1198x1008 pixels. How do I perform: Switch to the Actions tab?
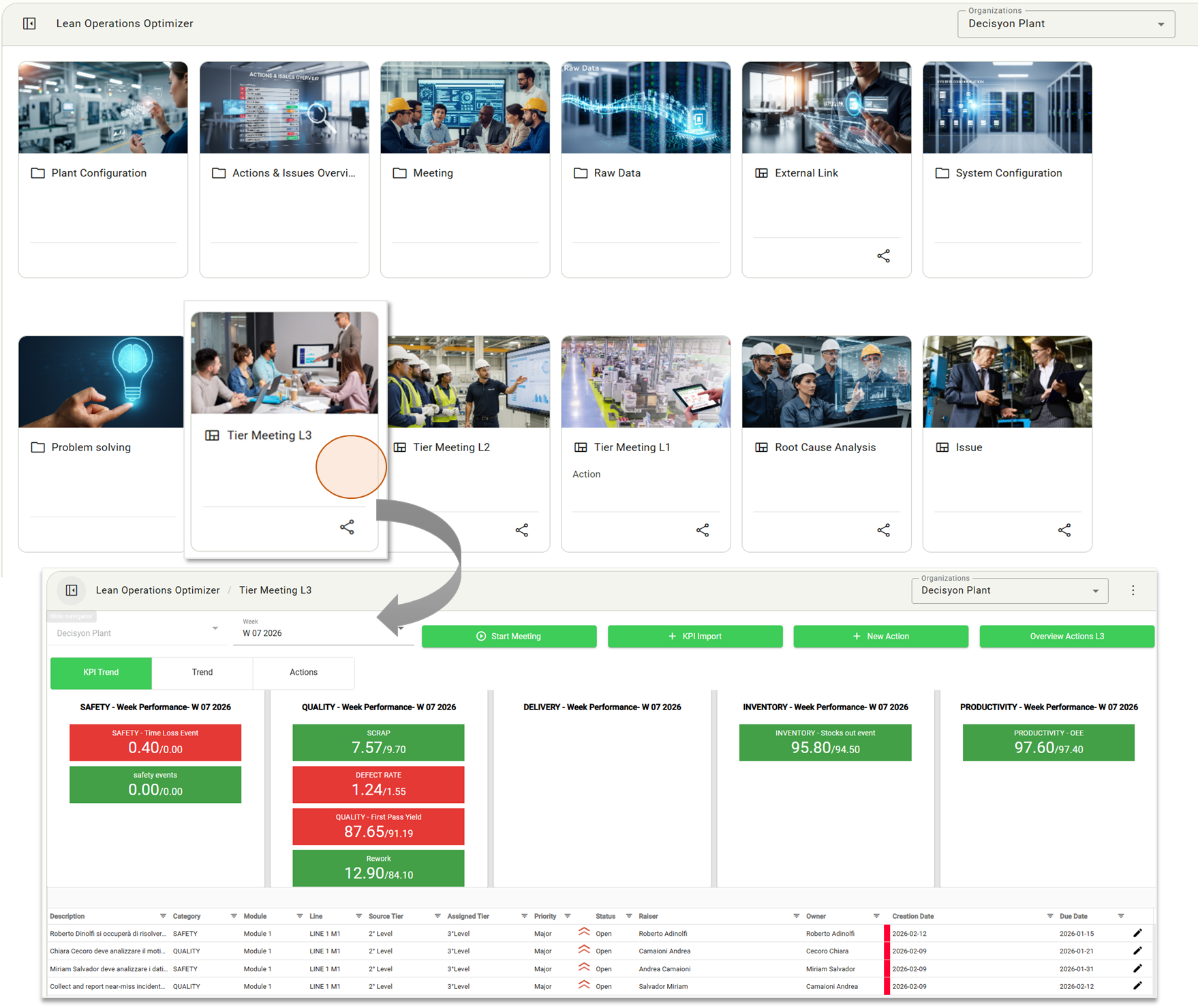pyautogui.click(x=303, y=672)
